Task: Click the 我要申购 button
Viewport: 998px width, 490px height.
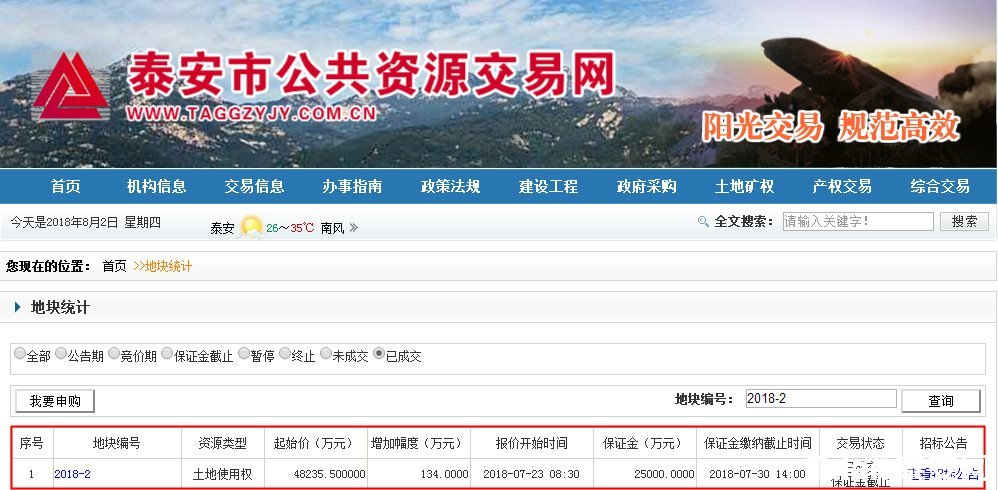Action: click(55, 401)
